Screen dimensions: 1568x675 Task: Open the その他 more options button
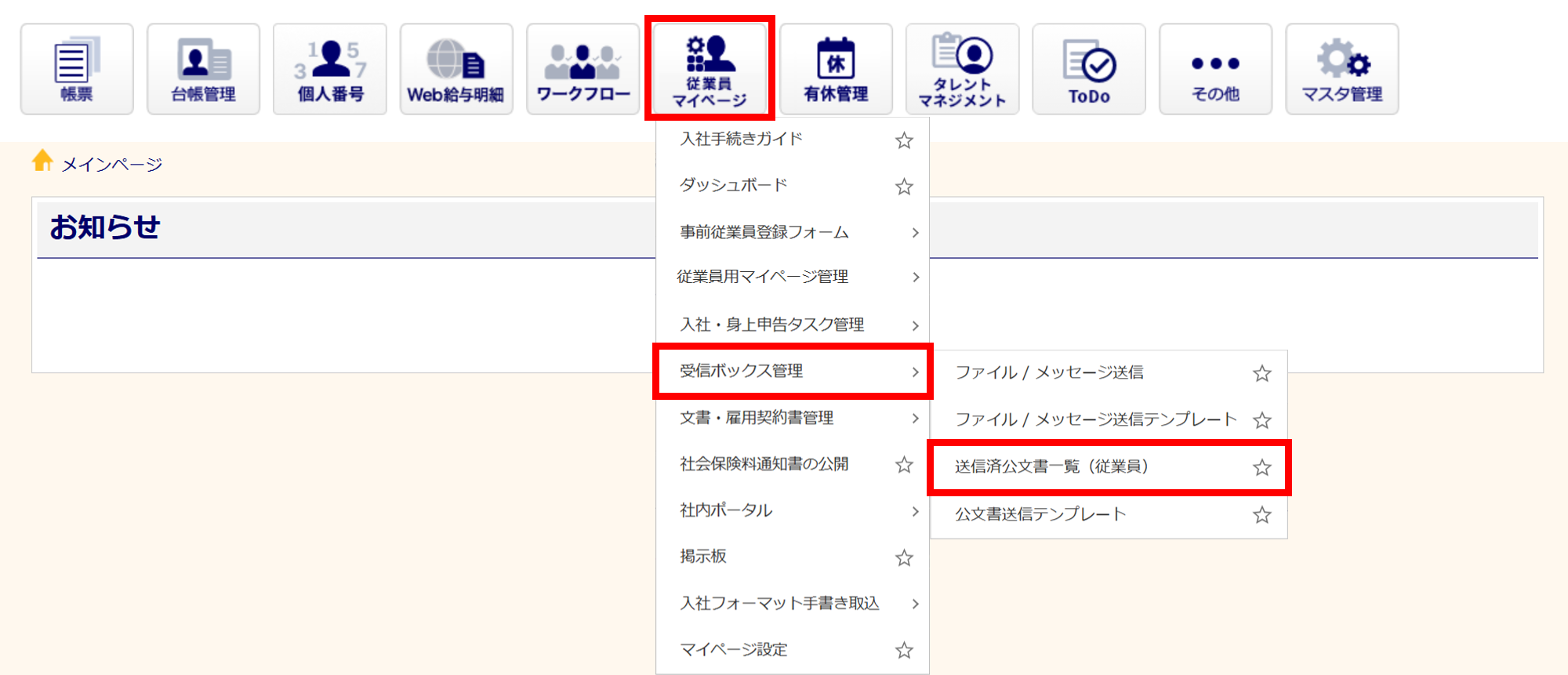[1215, 69]
